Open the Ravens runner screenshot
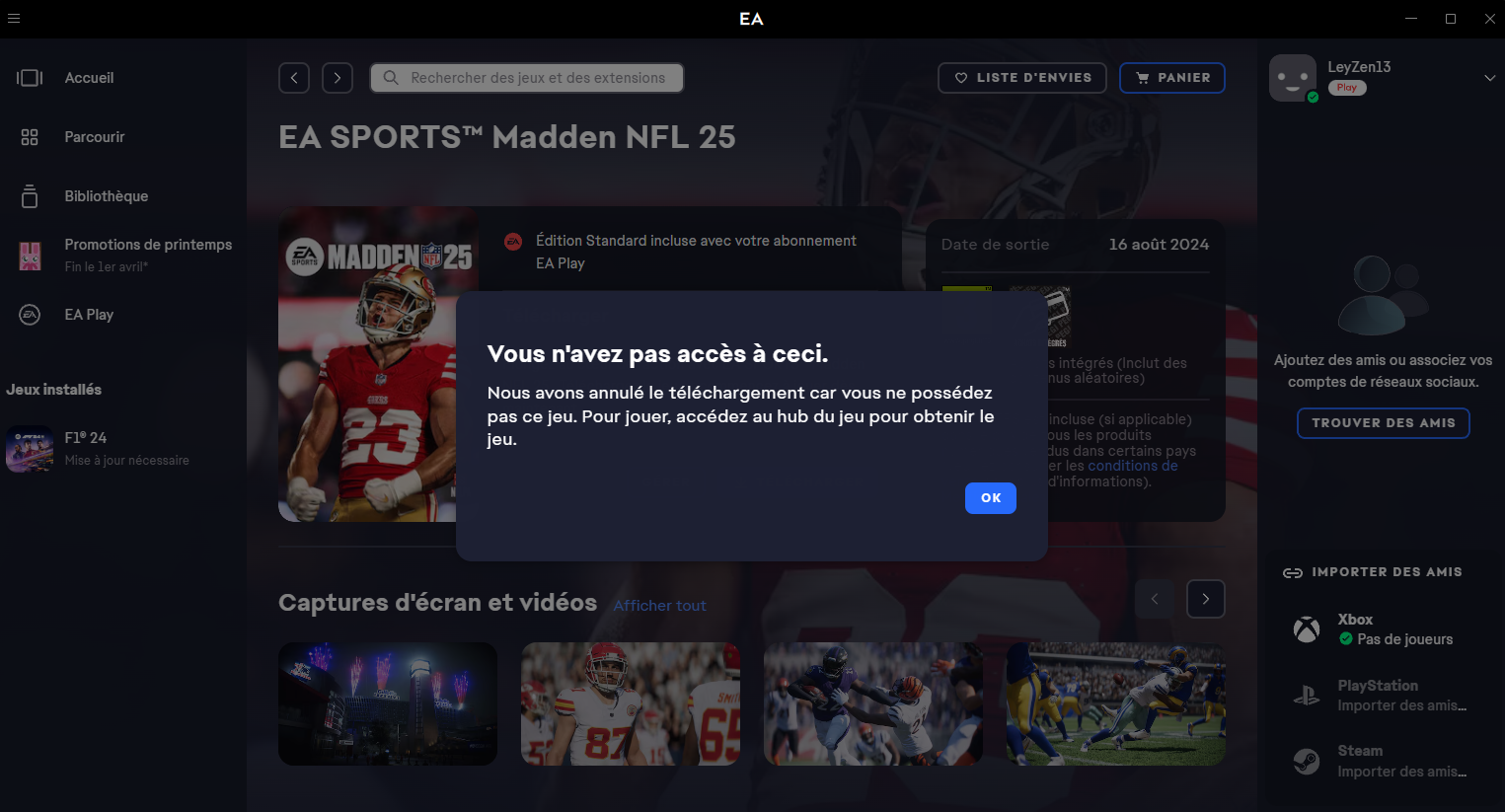This screenshot has width=1505, height=812. click(873, 703)
